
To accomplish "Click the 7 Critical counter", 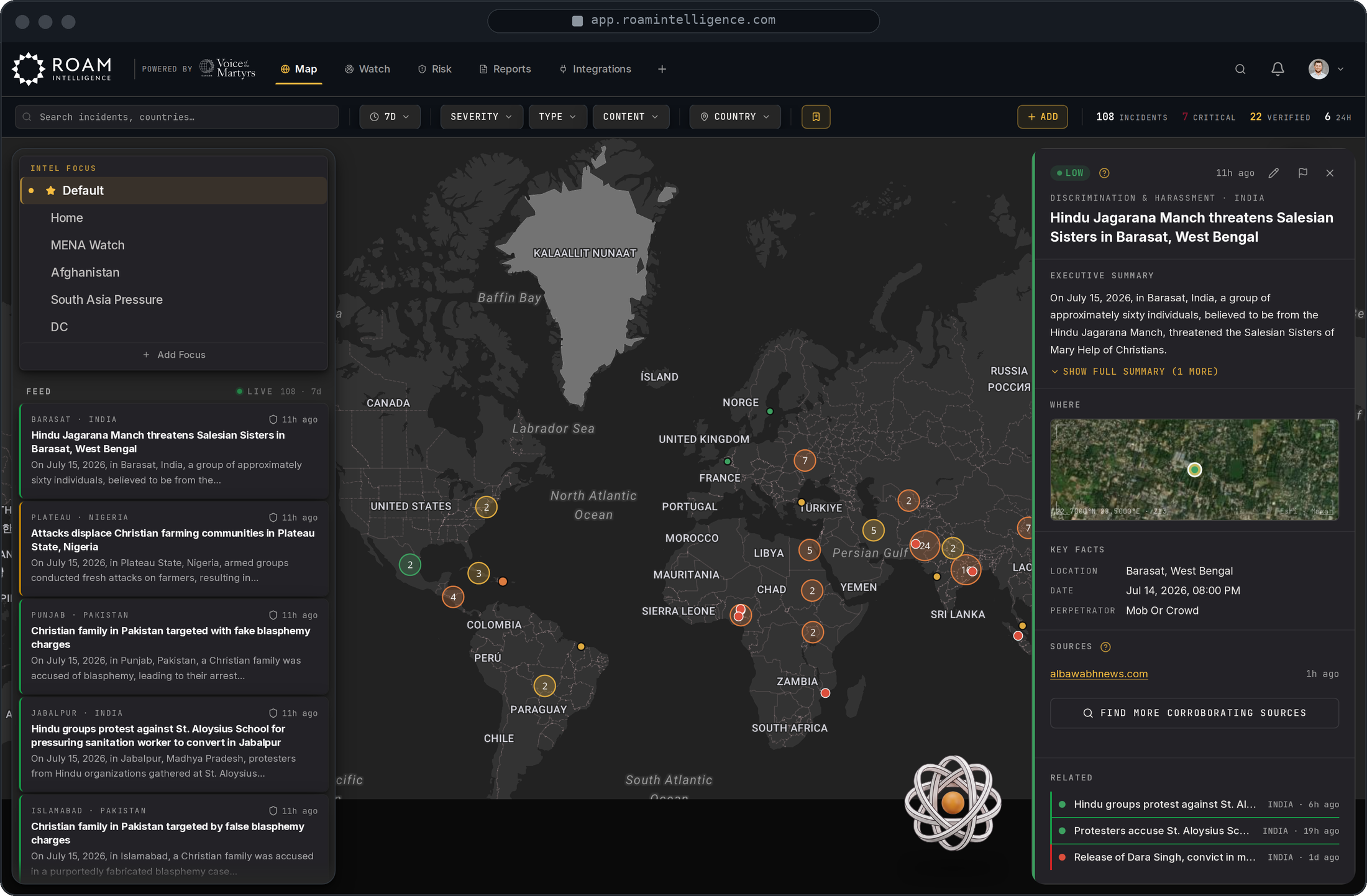I will (x=1209, y=117).
